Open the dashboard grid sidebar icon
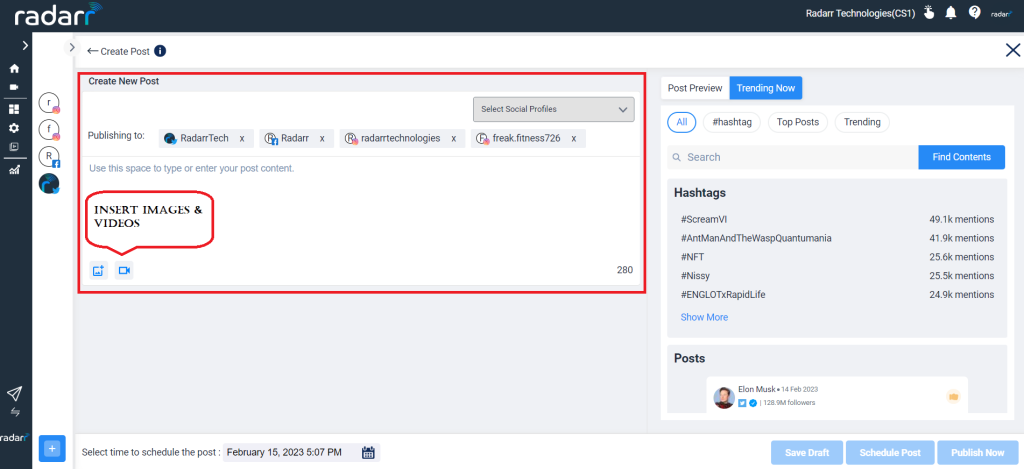The width and height of the screenshot is (1024, 469). (x=14, y=109)
